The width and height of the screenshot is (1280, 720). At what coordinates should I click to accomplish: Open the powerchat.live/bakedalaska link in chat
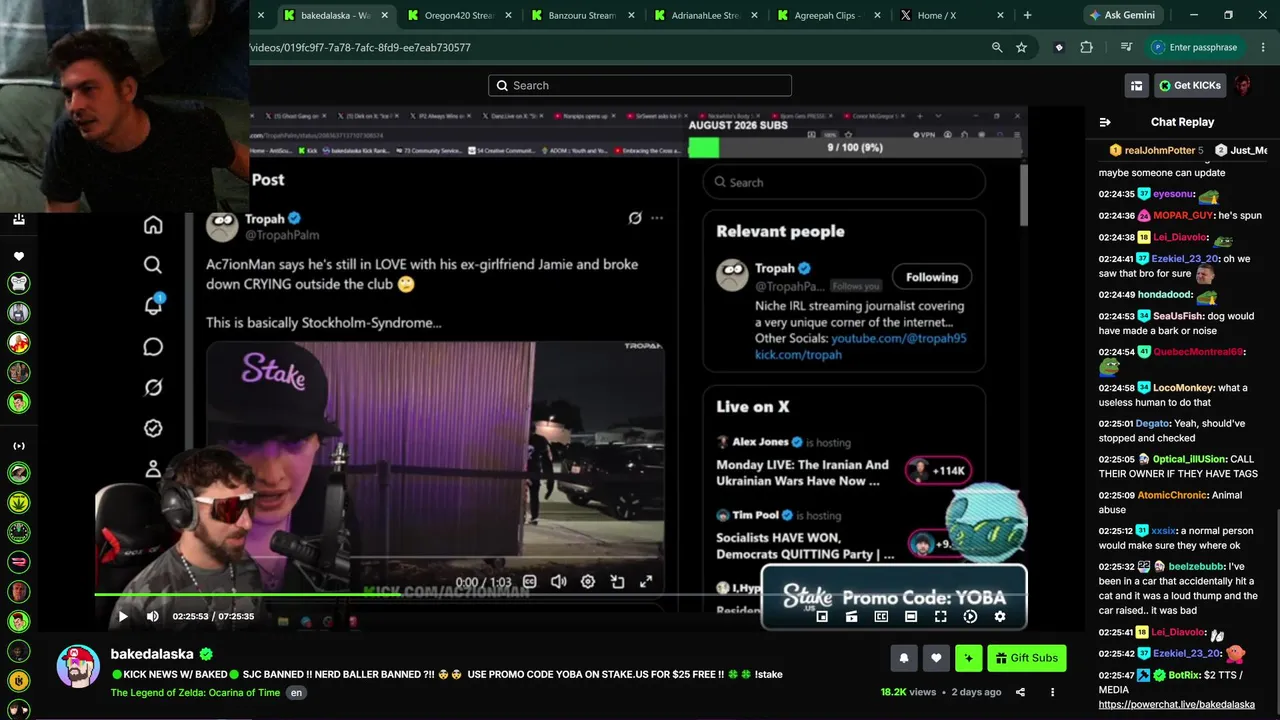point(1176,704)
